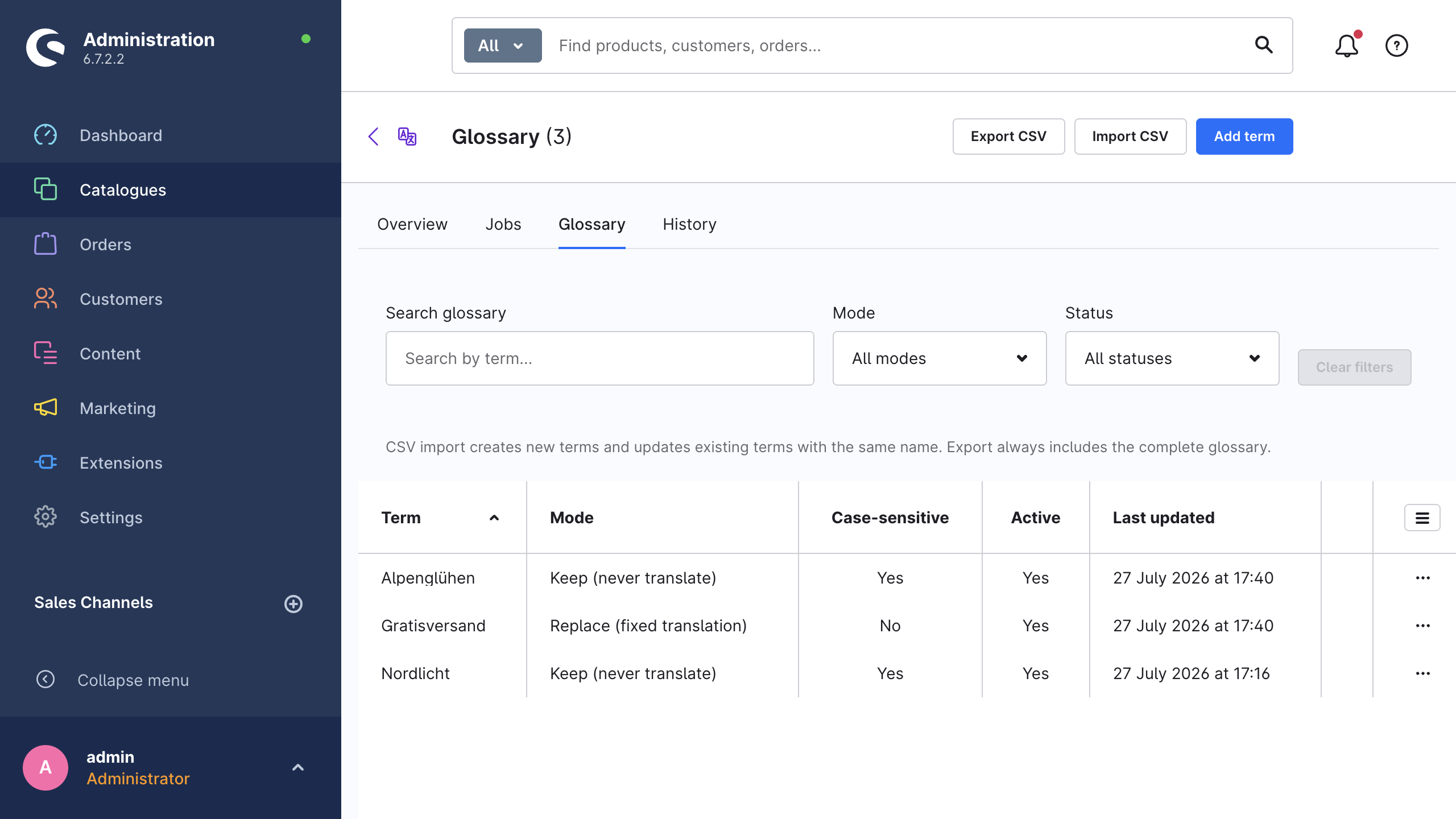The width and height of the screenshot is (1456, 819).
Task: Expand the admin user menu chevron
Action: pyautogui.click(x=298, y=768)
